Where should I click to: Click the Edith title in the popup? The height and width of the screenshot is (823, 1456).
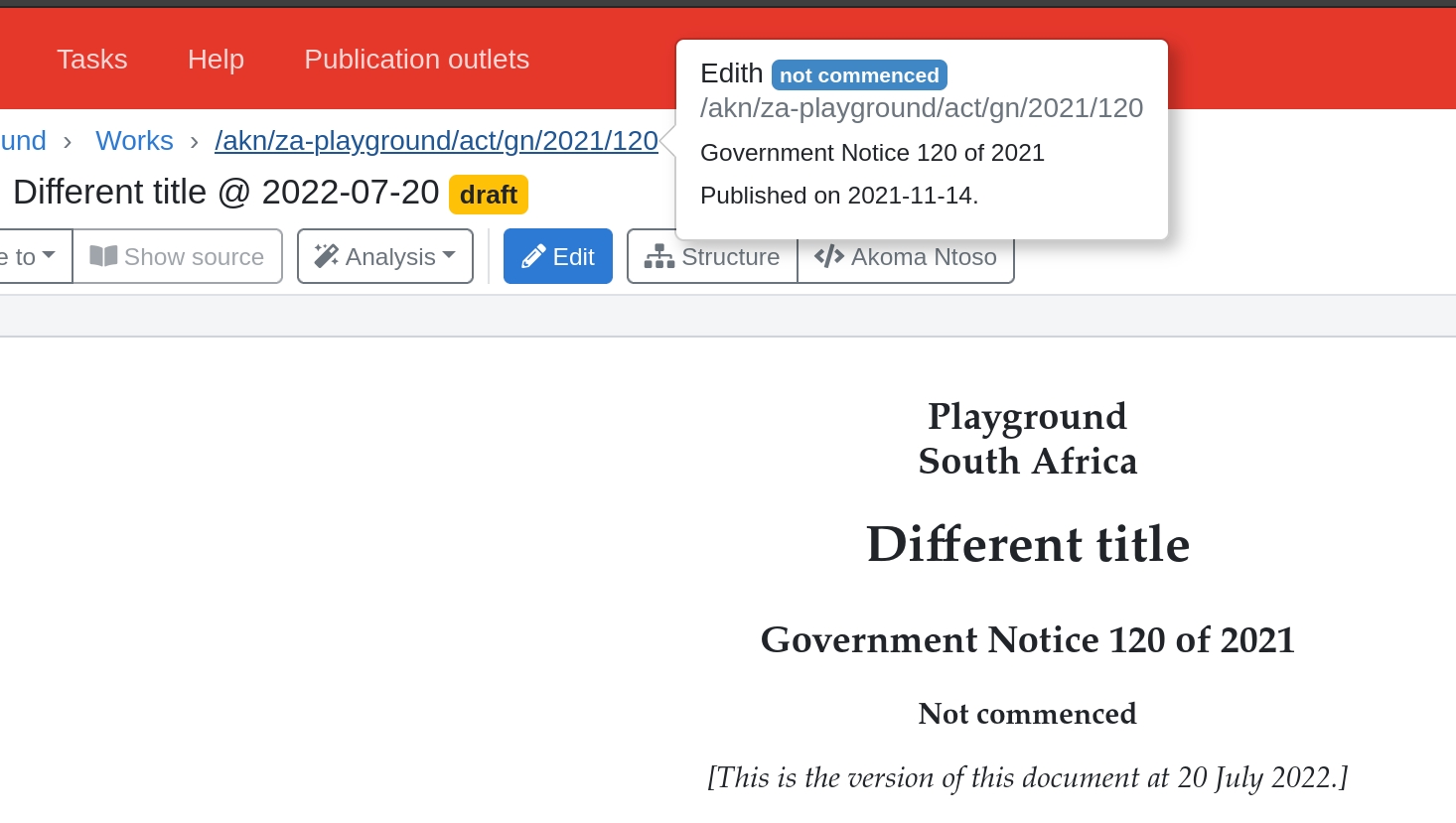(731, 73)
